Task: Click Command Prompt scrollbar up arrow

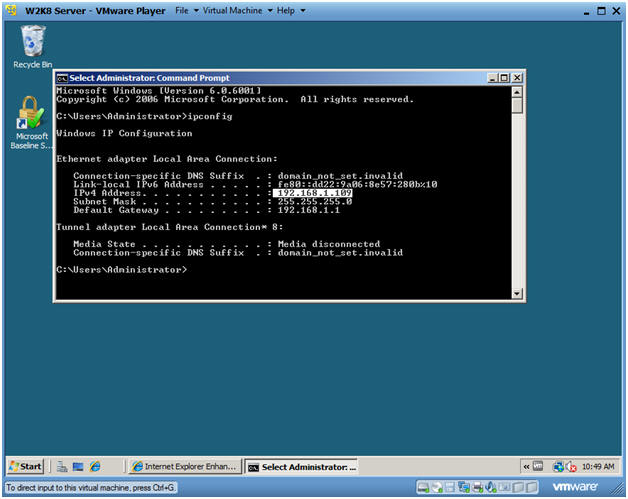Action: 517,92
